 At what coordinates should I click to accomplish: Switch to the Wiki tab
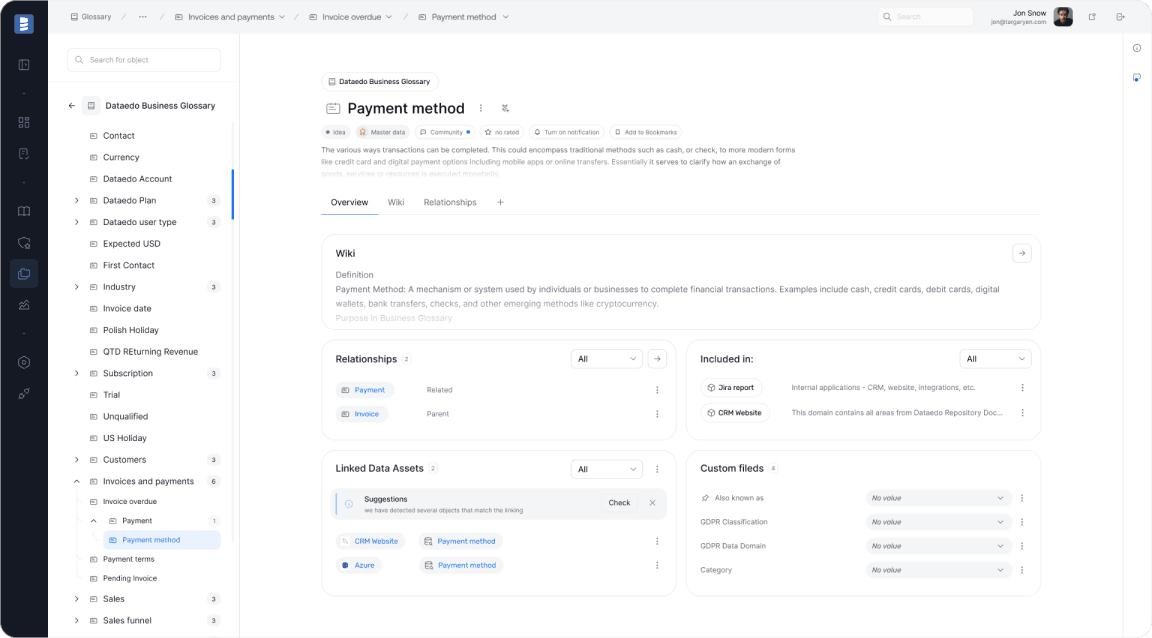tap(395, 201)
